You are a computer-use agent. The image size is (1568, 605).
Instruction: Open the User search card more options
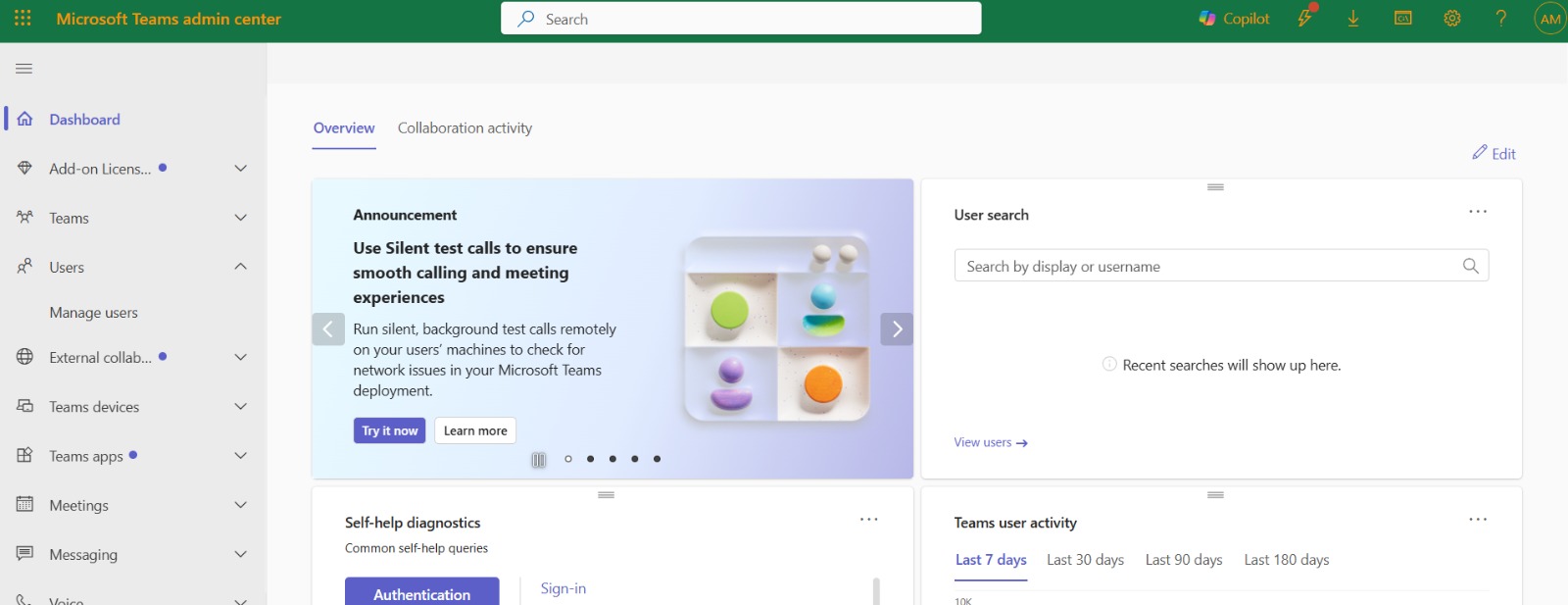[1478, 212]
